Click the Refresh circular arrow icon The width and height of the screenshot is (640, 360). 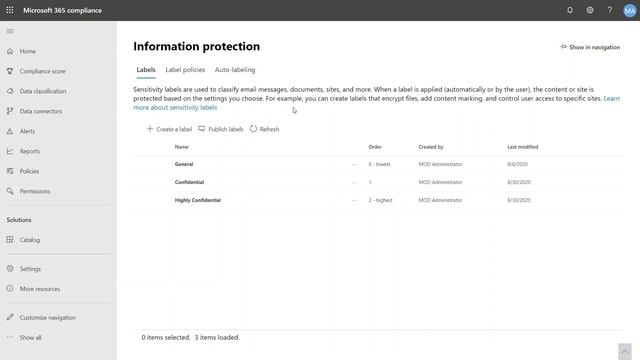[x=253, y=129]
